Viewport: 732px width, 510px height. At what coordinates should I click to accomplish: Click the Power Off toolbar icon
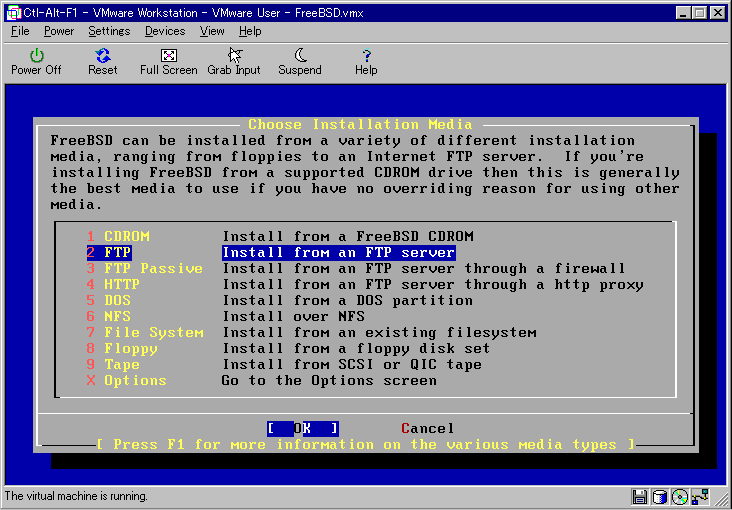point(36,56)
